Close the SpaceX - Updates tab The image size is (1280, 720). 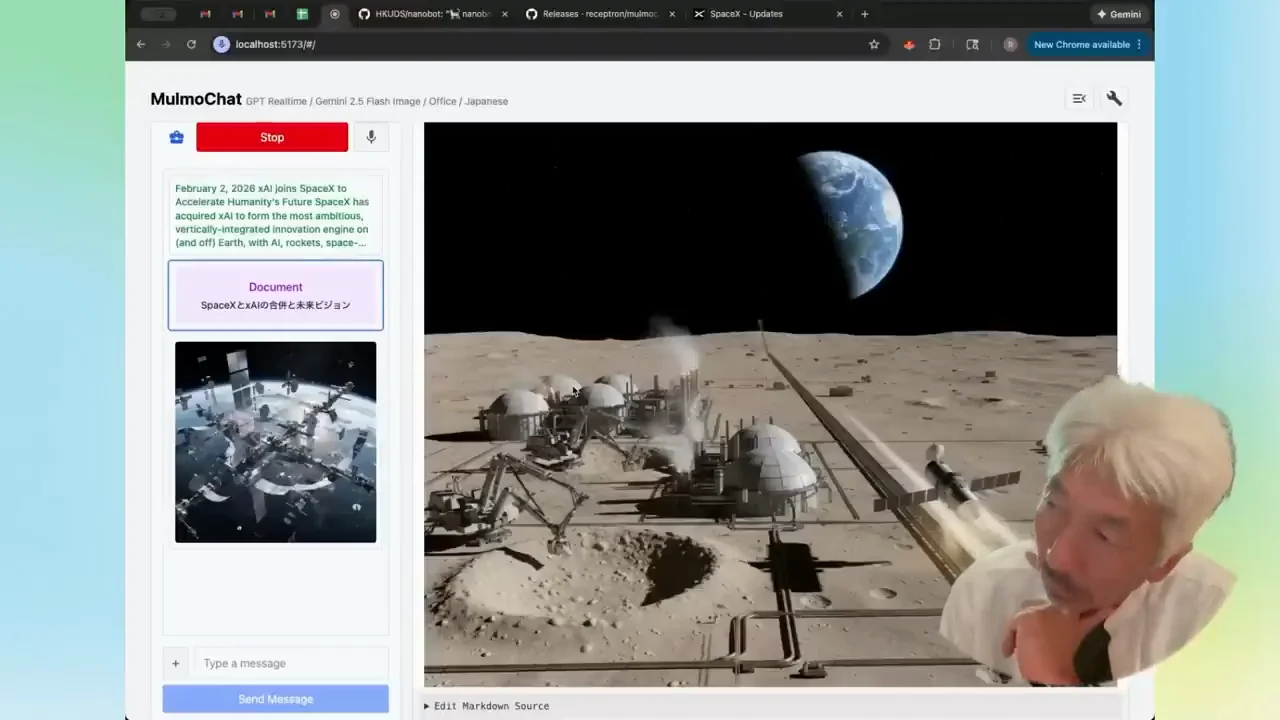click(839, 14)
